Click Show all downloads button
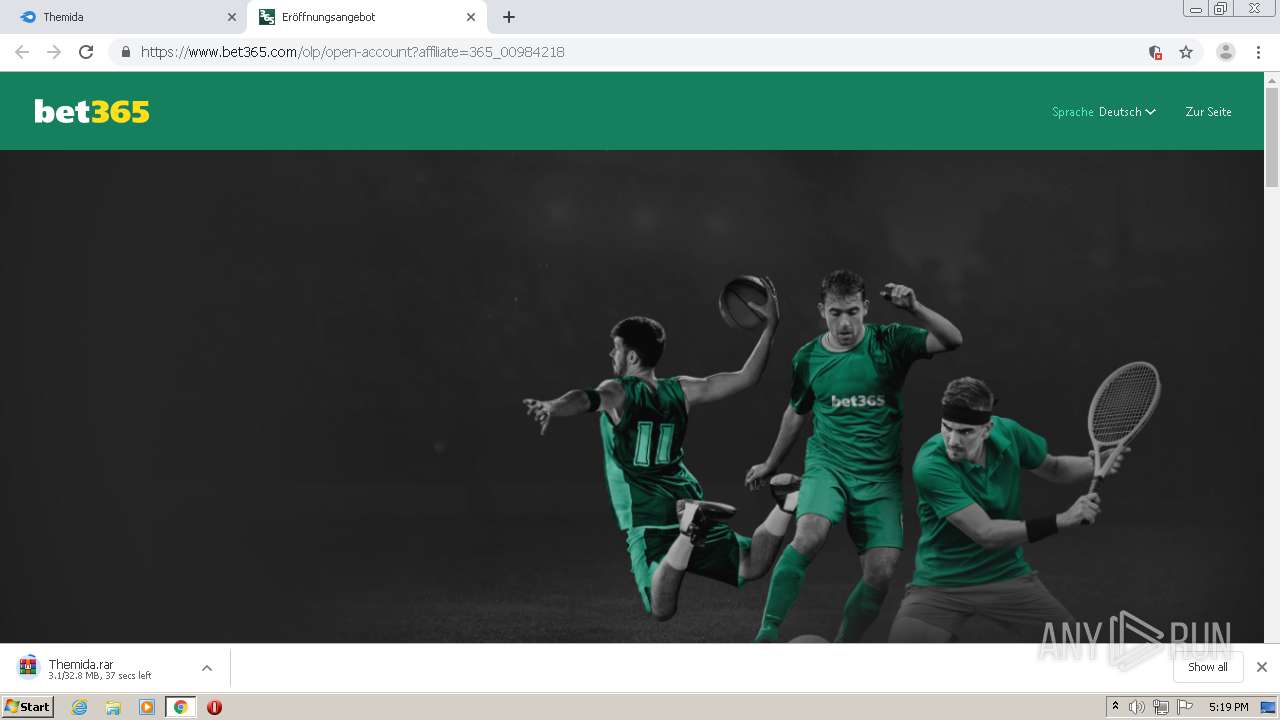The height and width of the screenshot is (720, 1280). pyautogui.click(x=1208, y=667)
